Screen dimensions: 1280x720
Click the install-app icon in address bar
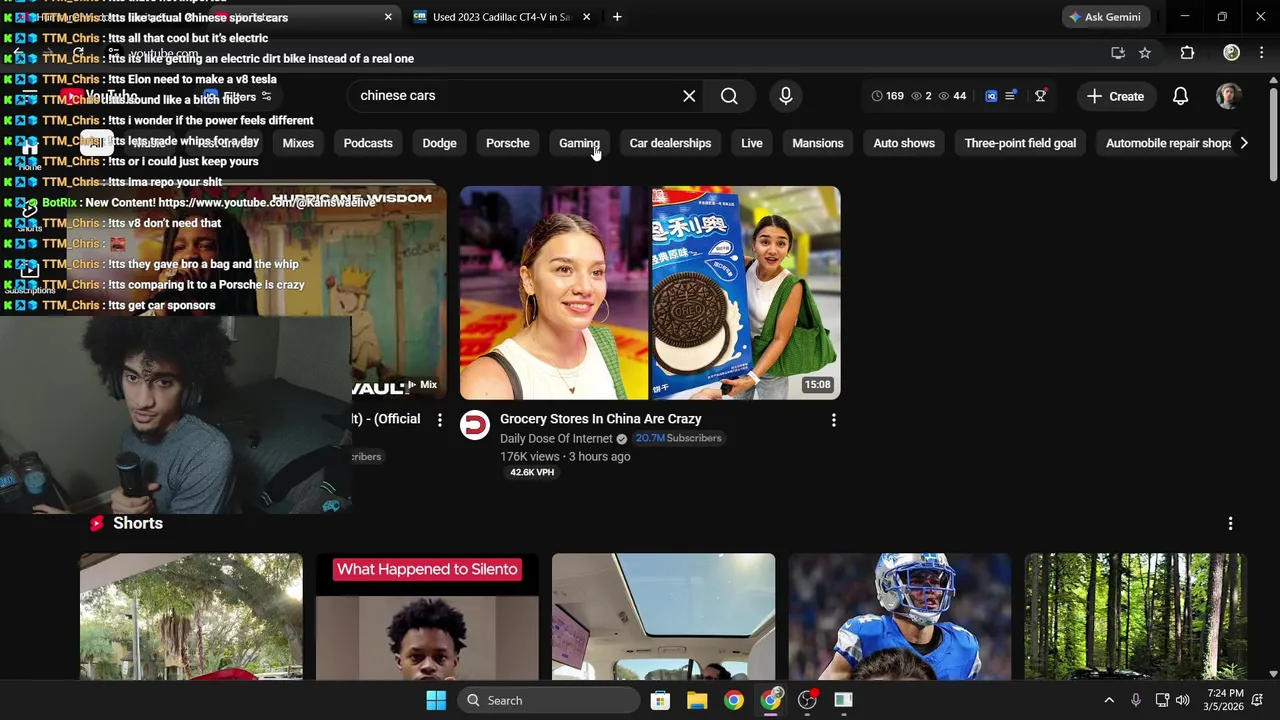pyautogui.click(x=1118, y=53)
